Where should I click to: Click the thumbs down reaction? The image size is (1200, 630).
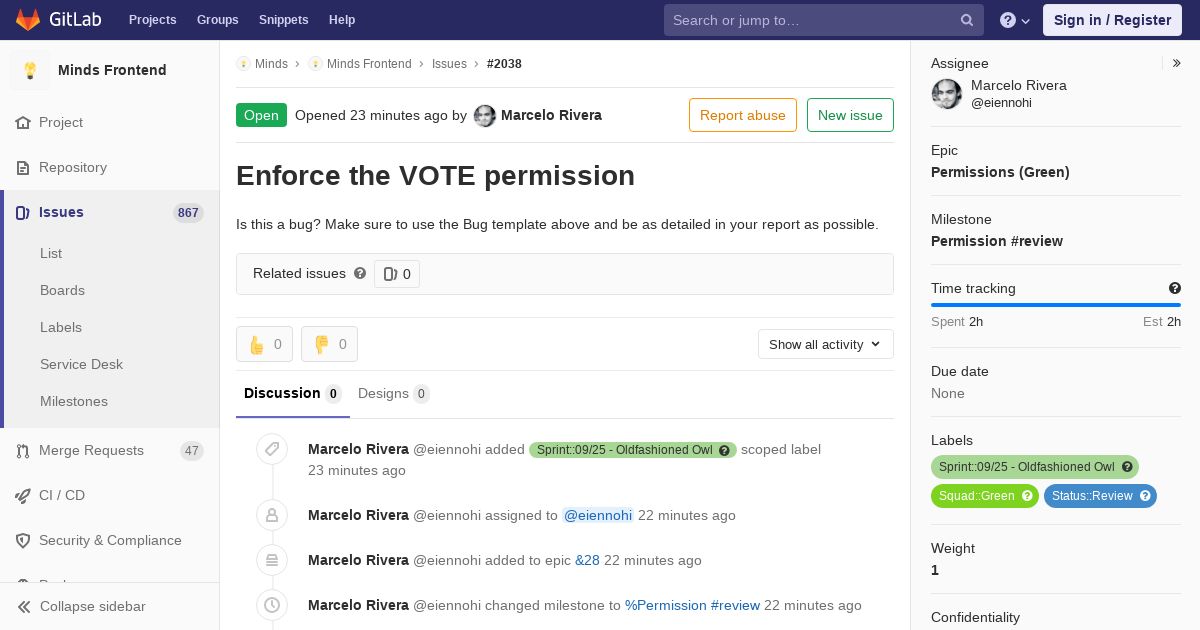[329, 344]
